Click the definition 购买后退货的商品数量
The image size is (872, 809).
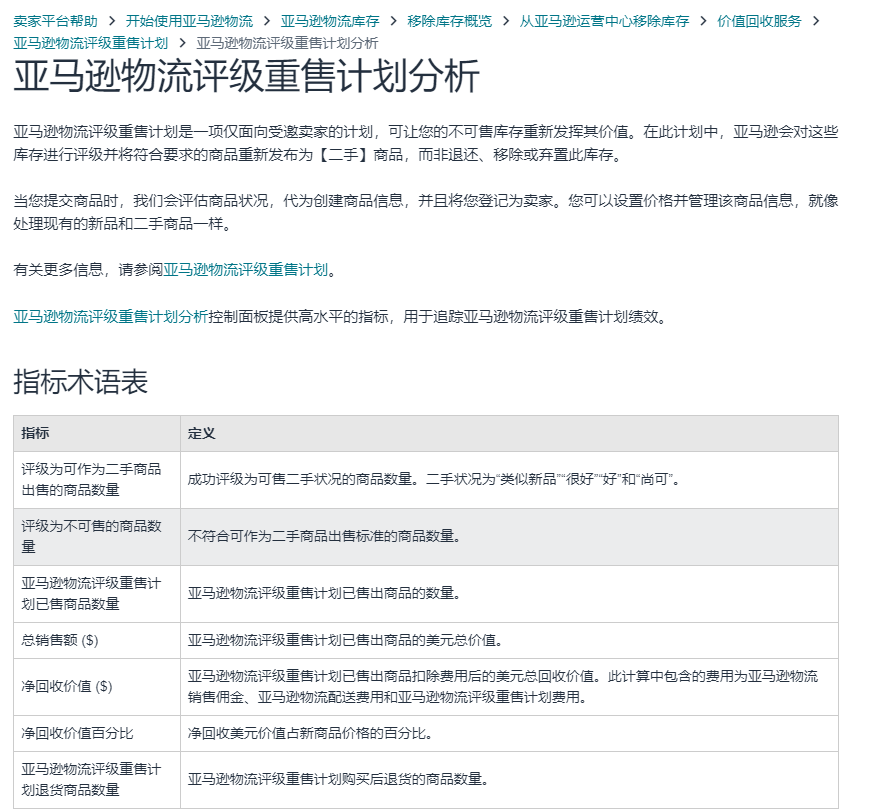(509, 780)
